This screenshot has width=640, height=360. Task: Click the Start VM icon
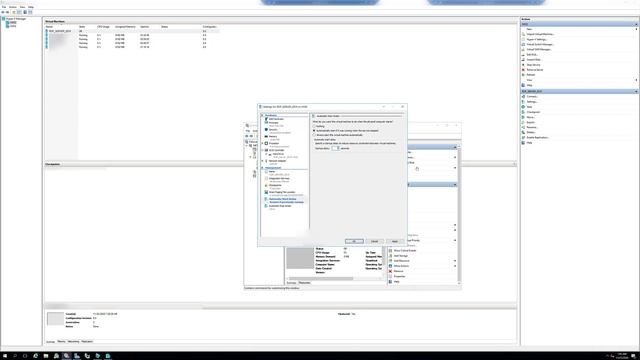coord(523,107)
